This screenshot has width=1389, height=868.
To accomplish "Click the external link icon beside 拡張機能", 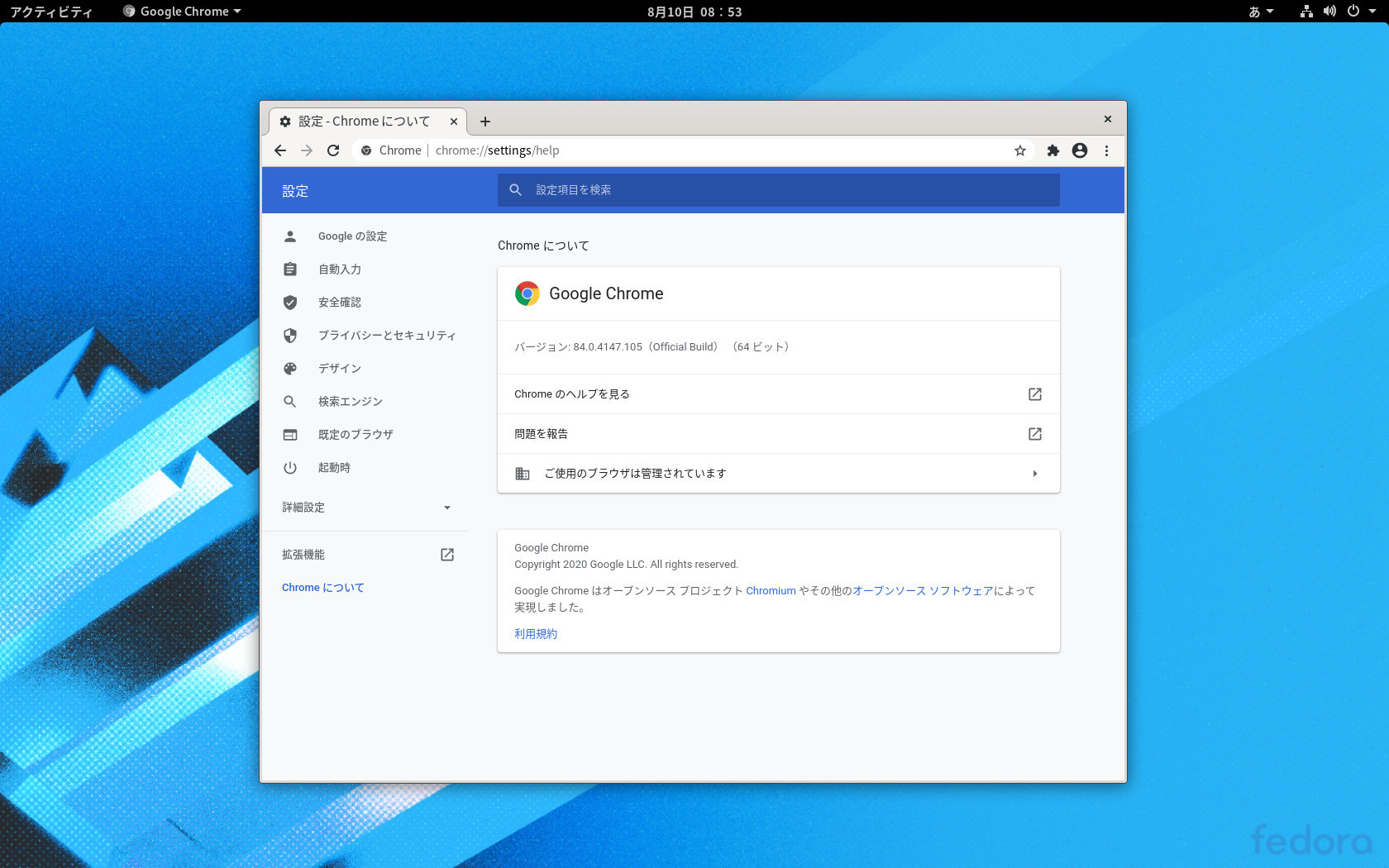I will click(x=447, y=555).
